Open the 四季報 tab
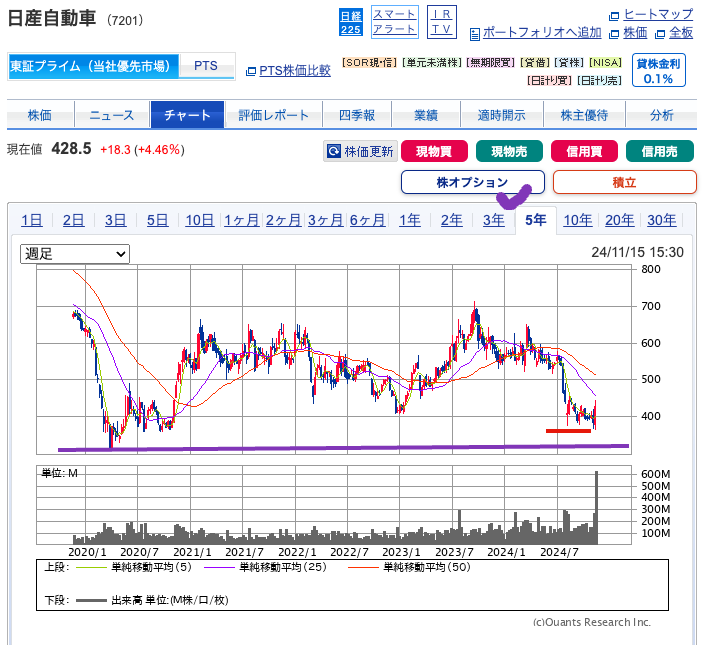Viewport: 705px width, 645px height. tap(357, 115)
